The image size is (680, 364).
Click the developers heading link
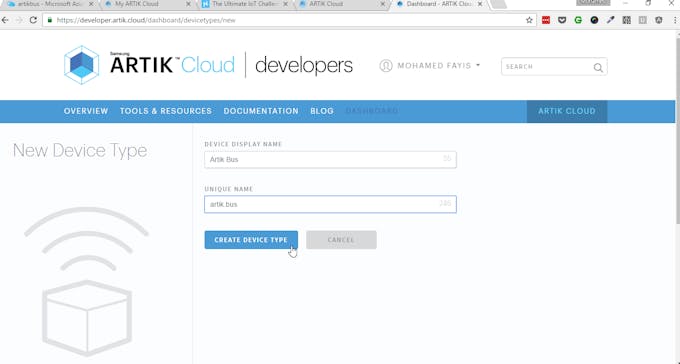[x=304, y=66]
